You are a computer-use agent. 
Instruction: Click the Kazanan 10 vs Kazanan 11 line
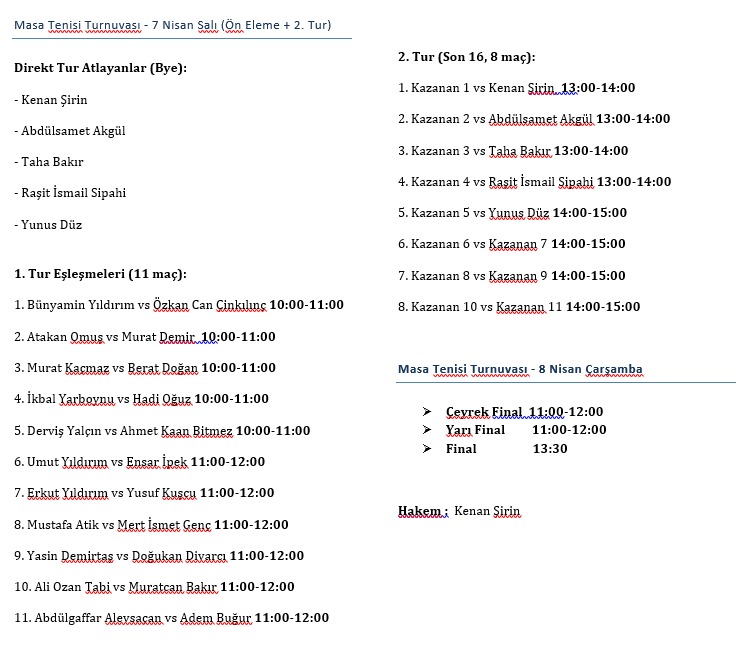coord(519,307)
